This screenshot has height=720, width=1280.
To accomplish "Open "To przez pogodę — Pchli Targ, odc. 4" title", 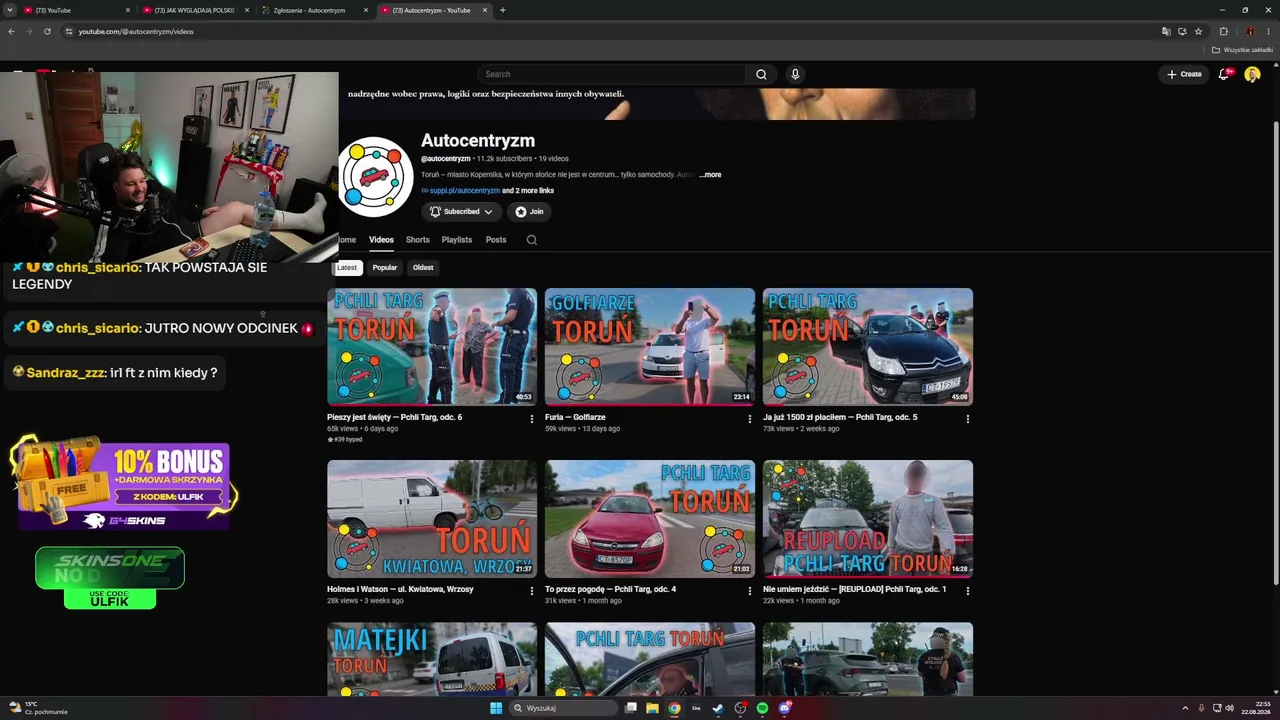I will tap(610, 589).
